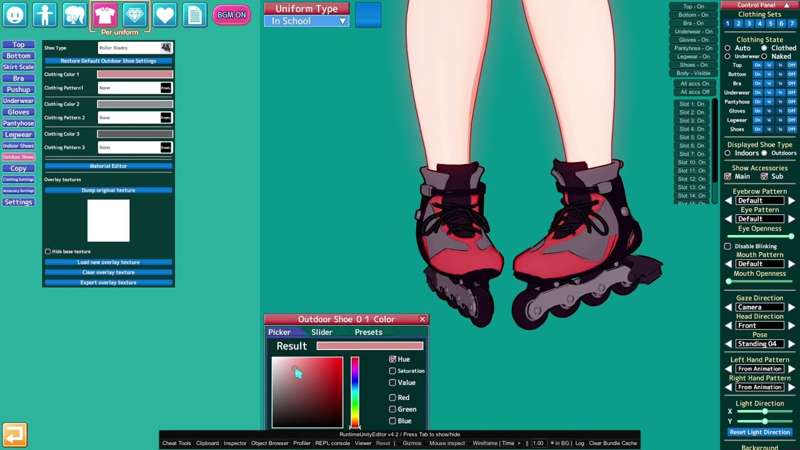This screenshot has height=450, width=800.
Task: Switch to the Slider tab
Action: click(322, 332)
